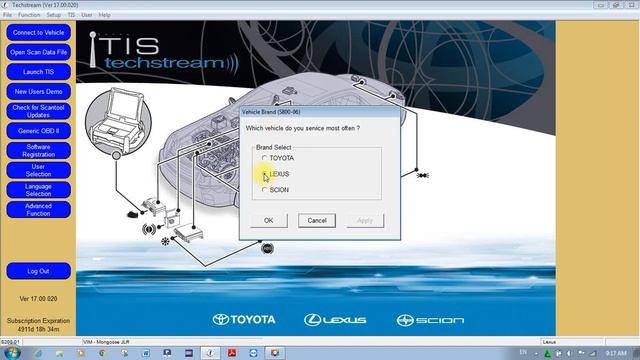The width and height of the screenshot is (640, 360).
Task: Check for Scantool Updates
Action: click(x=38, y=111)
